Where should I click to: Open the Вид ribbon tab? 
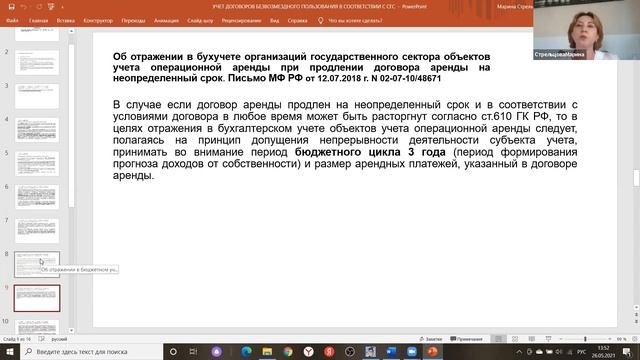tap(274, 20)
